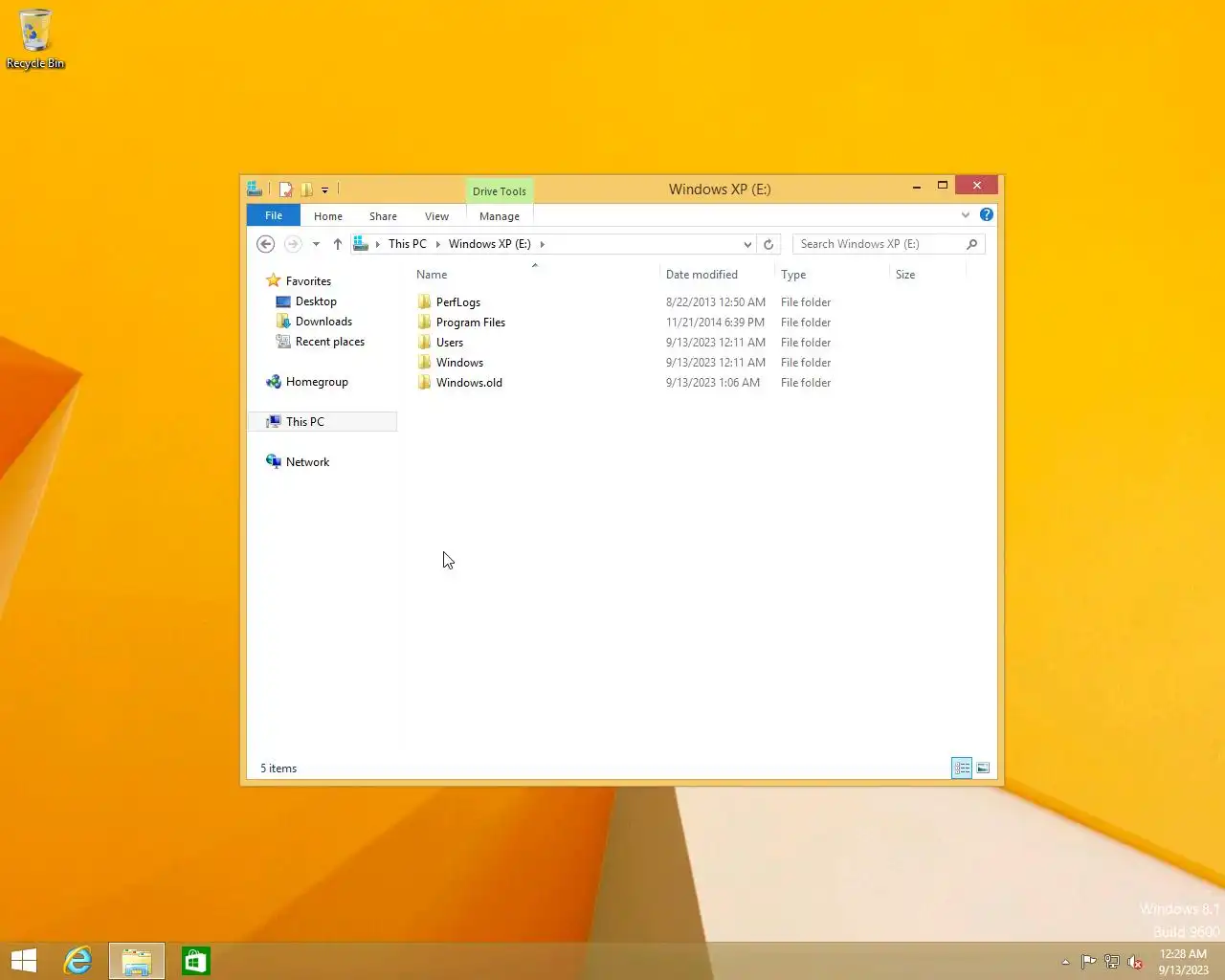Click the muted volume tray icon
The width and height of the screenshot is (1225, 980).
[1135, 962]
